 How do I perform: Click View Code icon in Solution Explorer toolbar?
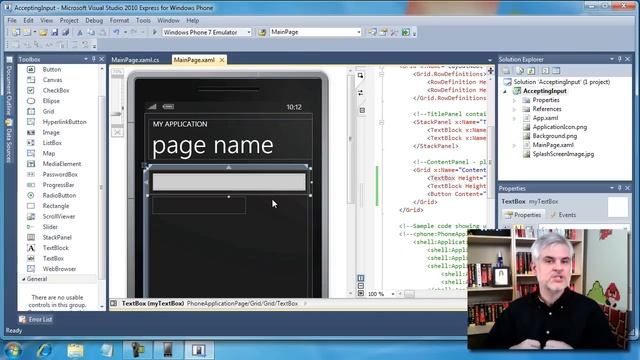coord(545,71)
